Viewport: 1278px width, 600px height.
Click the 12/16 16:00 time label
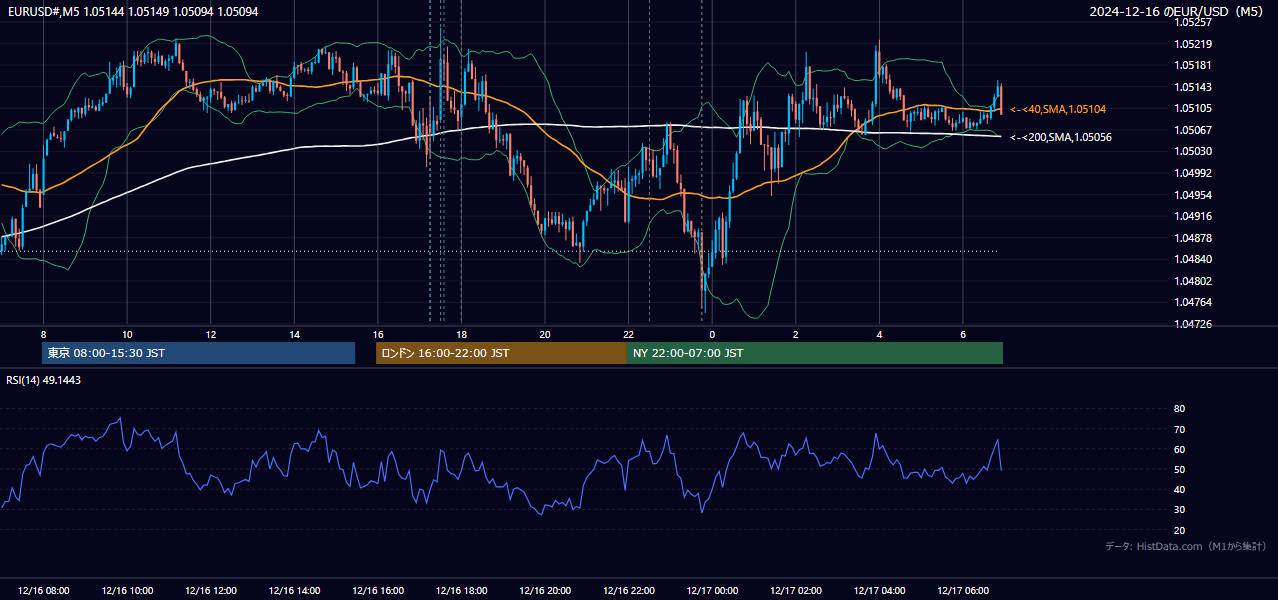(x=377, y=591)
